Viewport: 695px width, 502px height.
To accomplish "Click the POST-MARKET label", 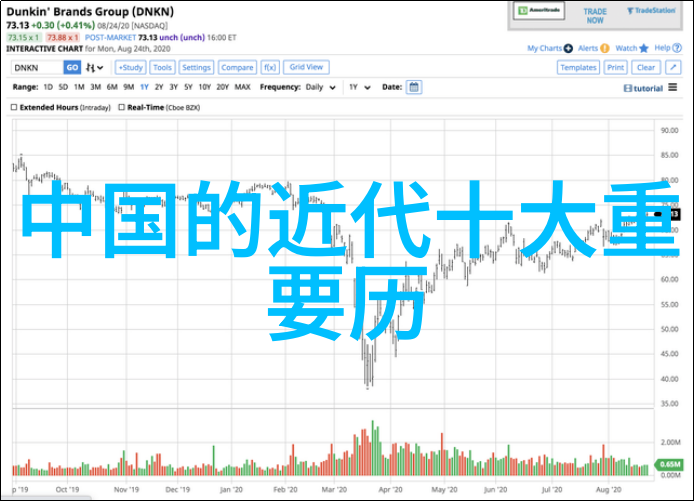I will (110, 38).
